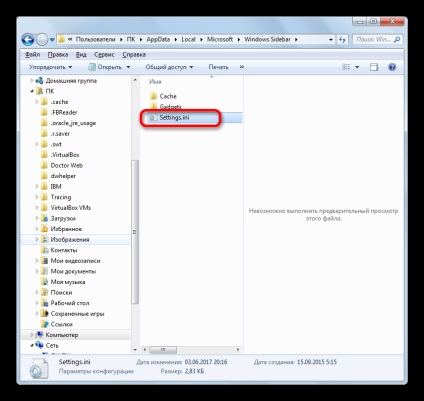Collapse the ПК tree node

pyautogui.click(x=32, y=91)
